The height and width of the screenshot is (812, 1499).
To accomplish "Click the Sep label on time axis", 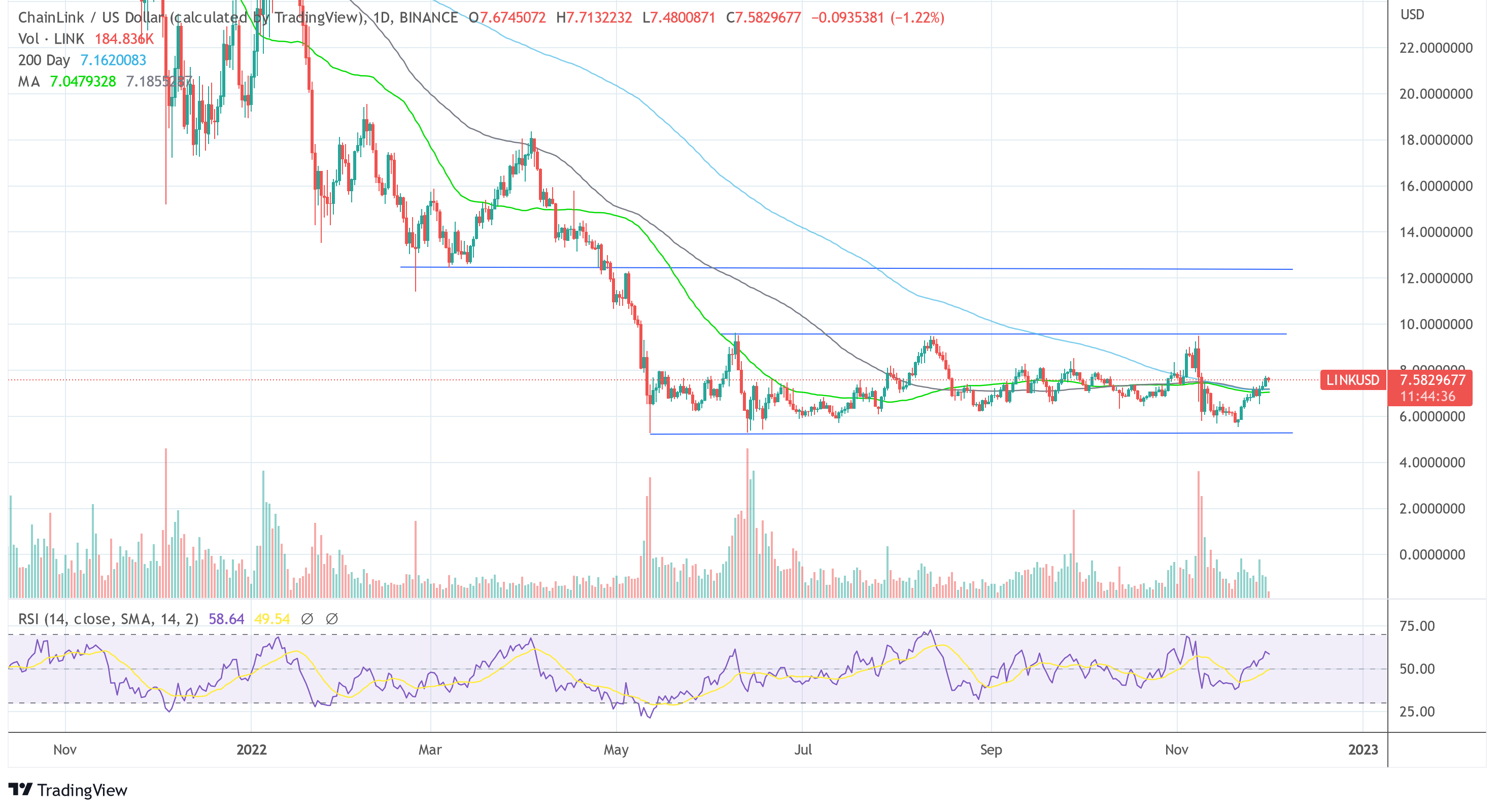I will coord(991,750).
